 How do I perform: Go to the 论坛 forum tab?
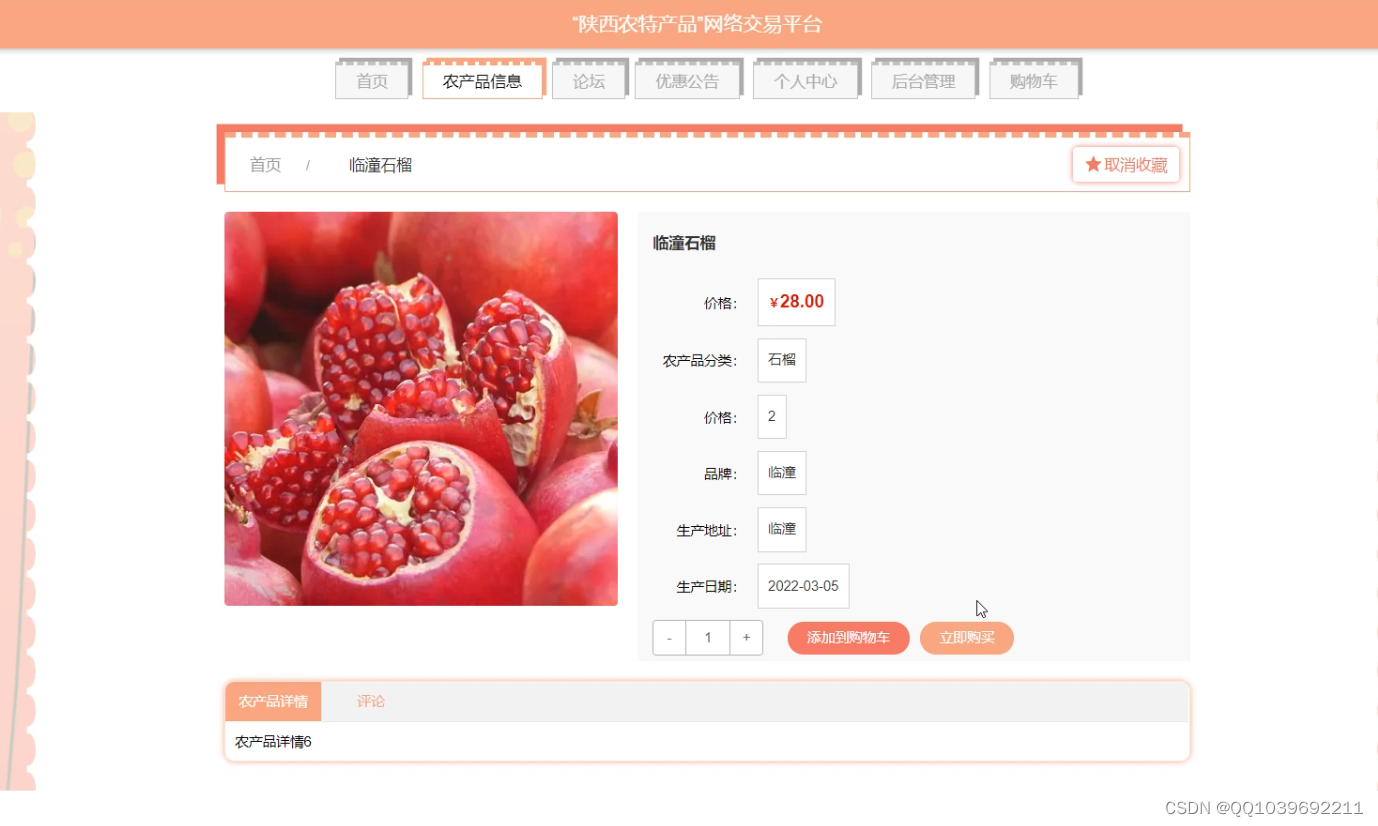[x=589, y=81]
